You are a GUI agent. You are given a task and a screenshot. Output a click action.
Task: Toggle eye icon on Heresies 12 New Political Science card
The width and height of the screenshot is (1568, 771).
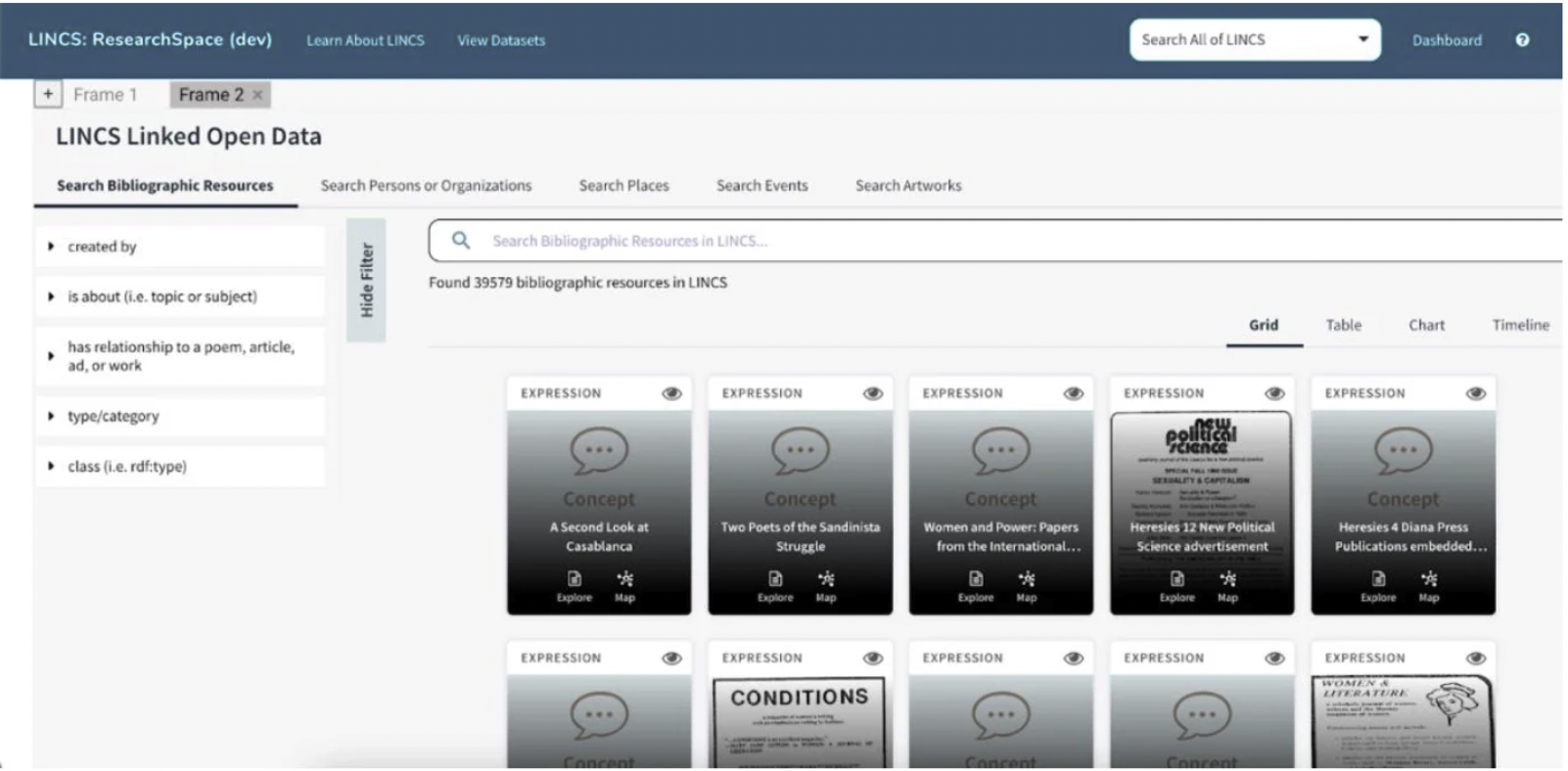click(x=1274, y=393)
